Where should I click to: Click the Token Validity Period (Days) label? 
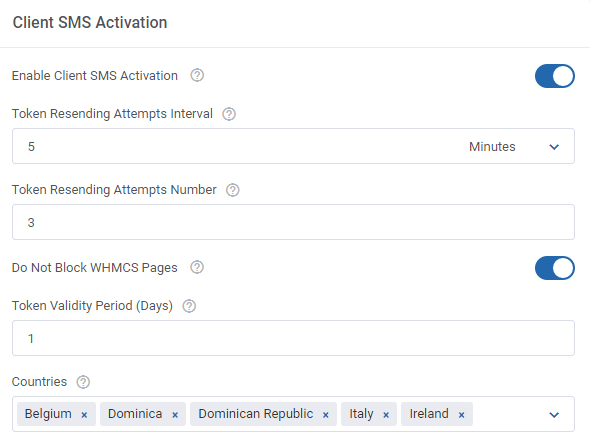tap(92, 306)
